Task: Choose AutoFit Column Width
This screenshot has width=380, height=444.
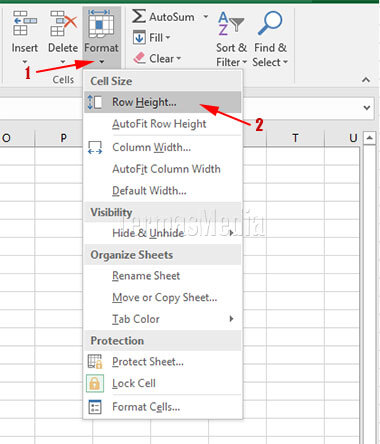Action: [x=163, y=169]
